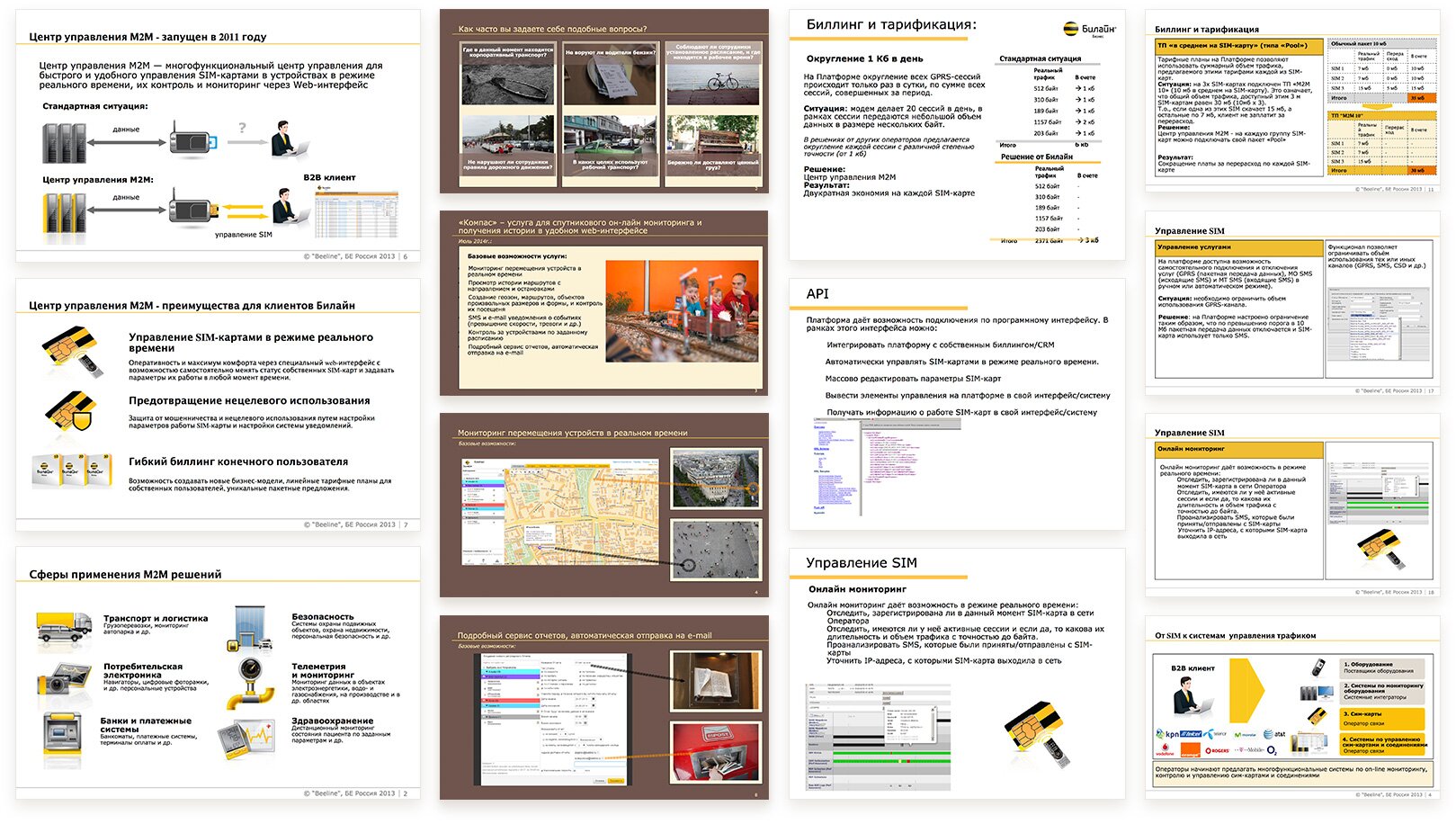Screen dimensions: 1456x824
Task: Click the yellow SIM icon beside 3. Сим-карты
Action: coord(1318,716)
